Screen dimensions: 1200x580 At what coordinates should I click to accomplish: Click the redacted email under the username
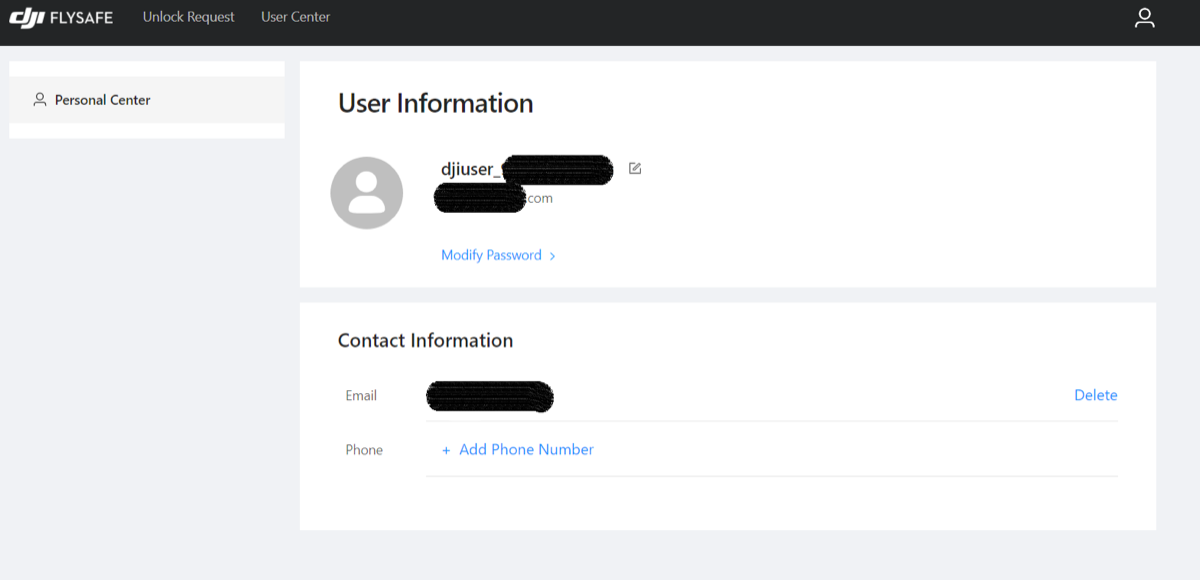coord(480,197)
